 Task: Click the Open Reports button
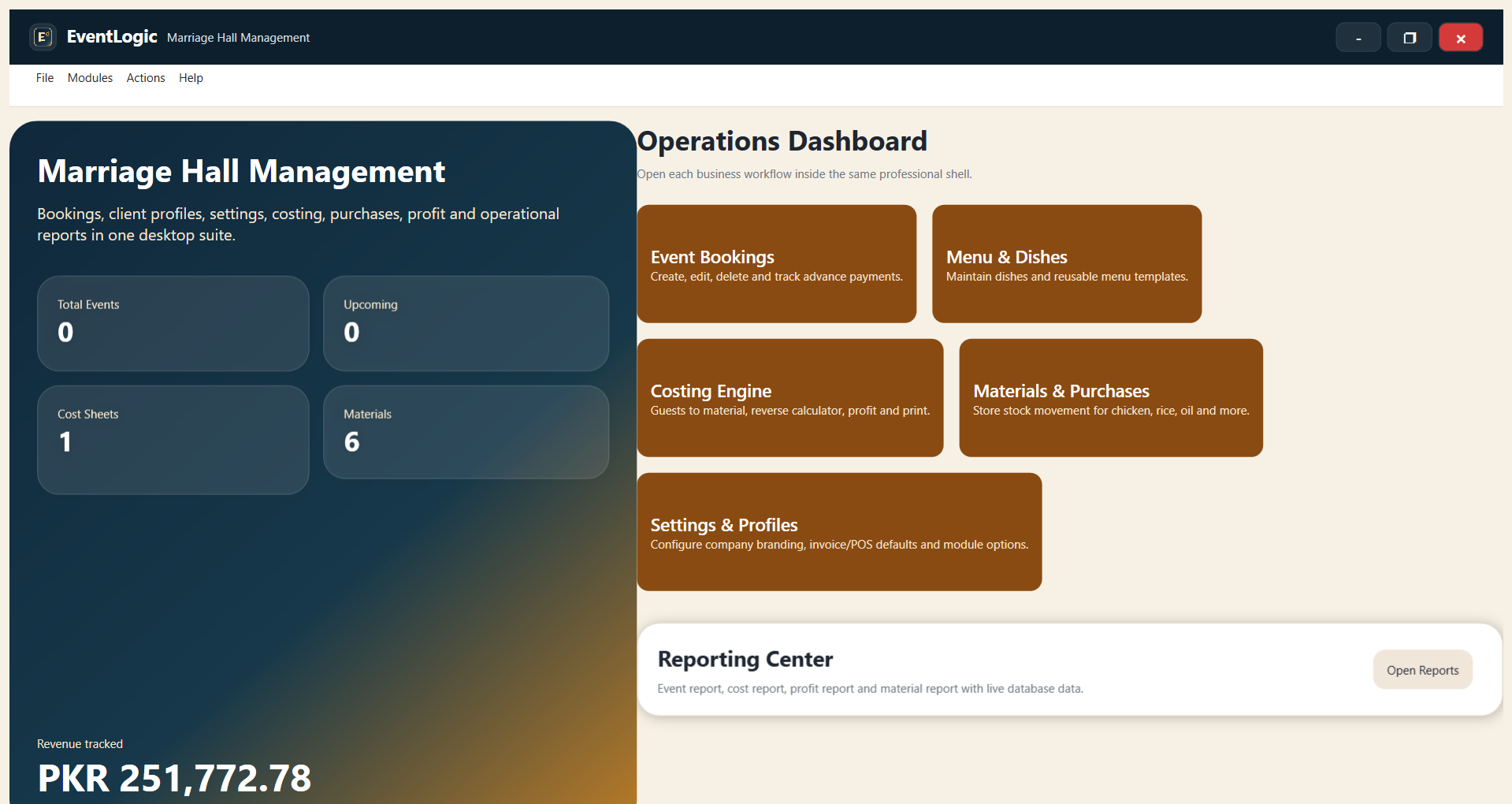pos(1422,669)
